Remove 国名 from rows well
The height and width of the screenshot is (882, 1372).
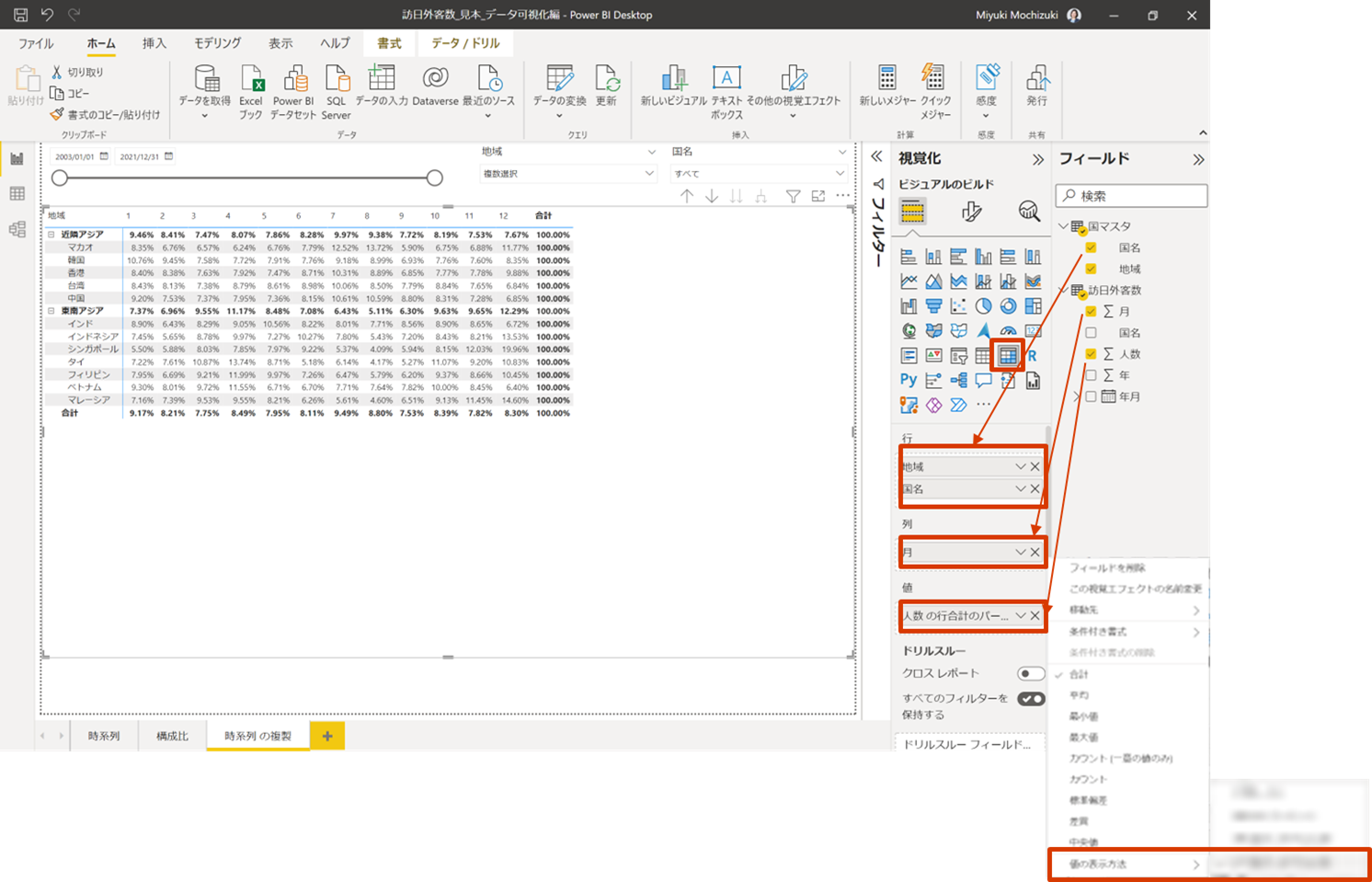point(1035,488)
